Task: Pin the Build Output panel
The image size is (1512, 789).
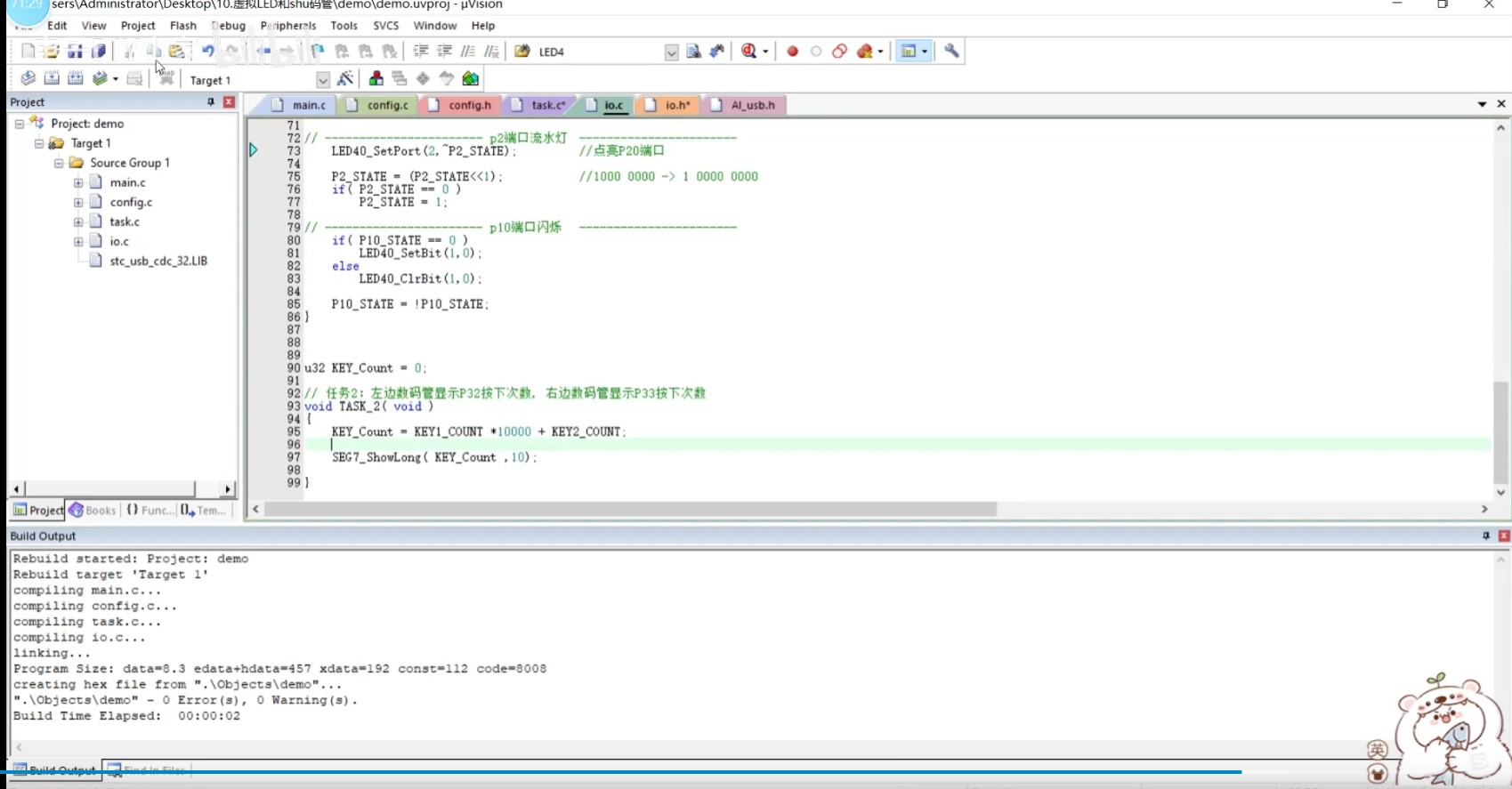Action: point(1485,535)
